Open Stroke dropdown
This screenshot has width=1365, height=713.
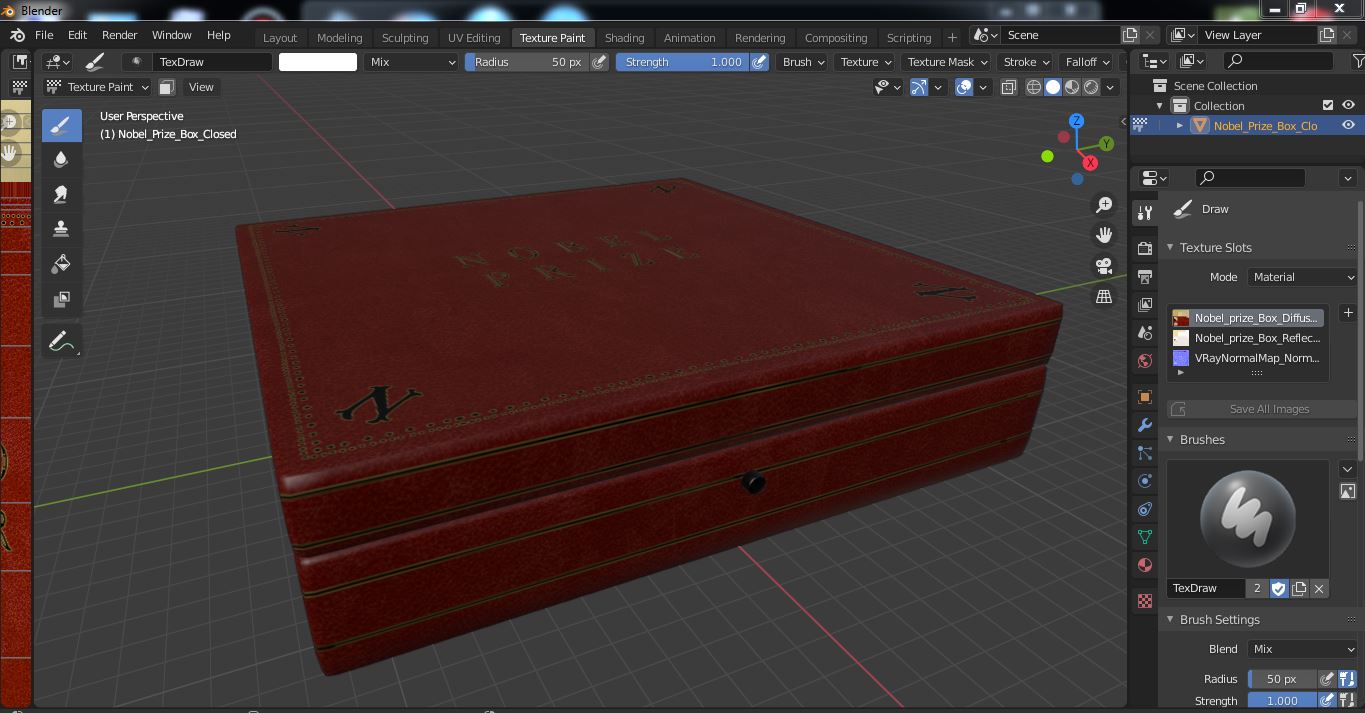click(x=1026, y=62)
